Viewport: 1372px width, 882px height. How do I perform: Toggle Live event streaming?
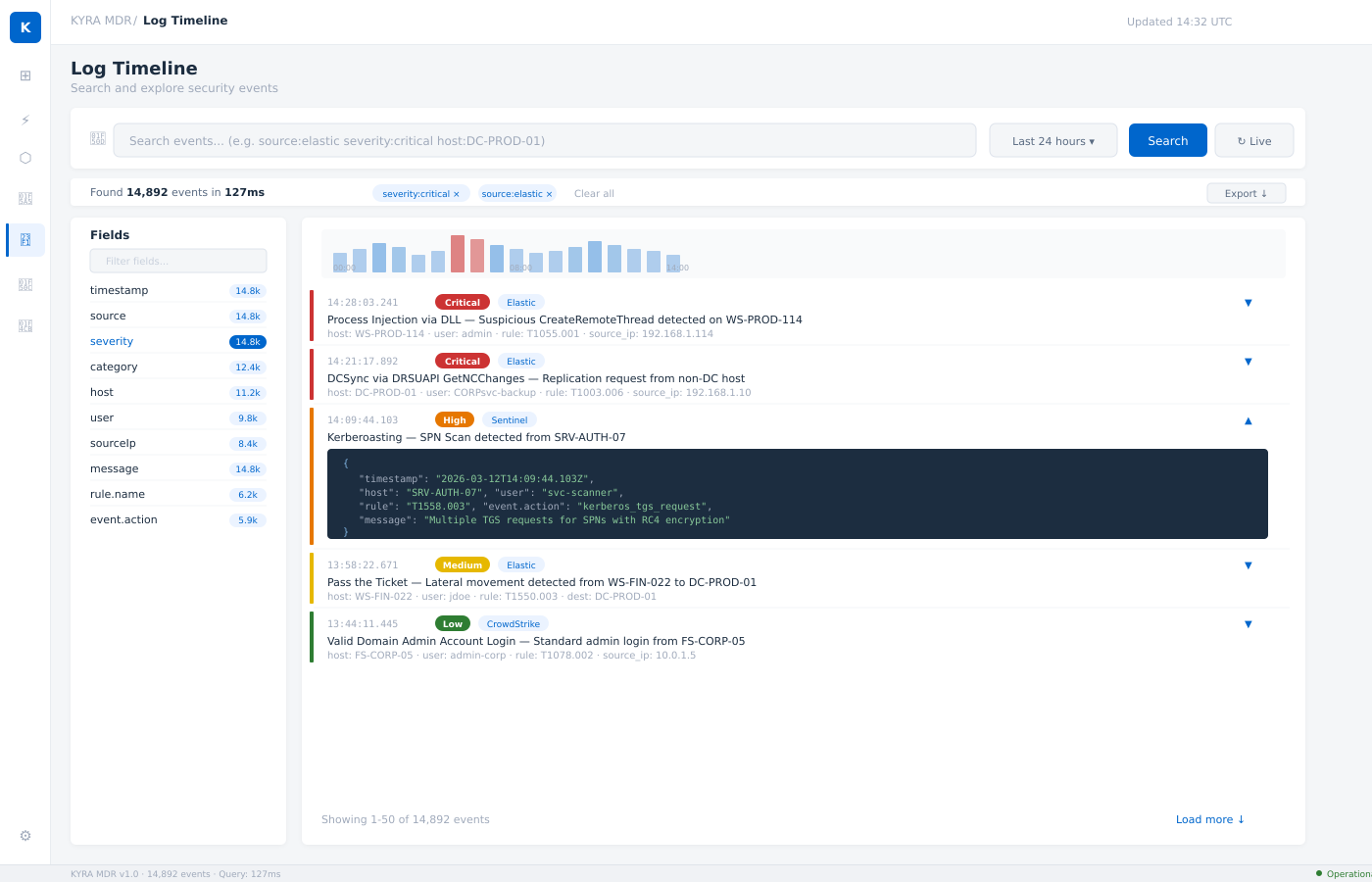coord(1253,140)
